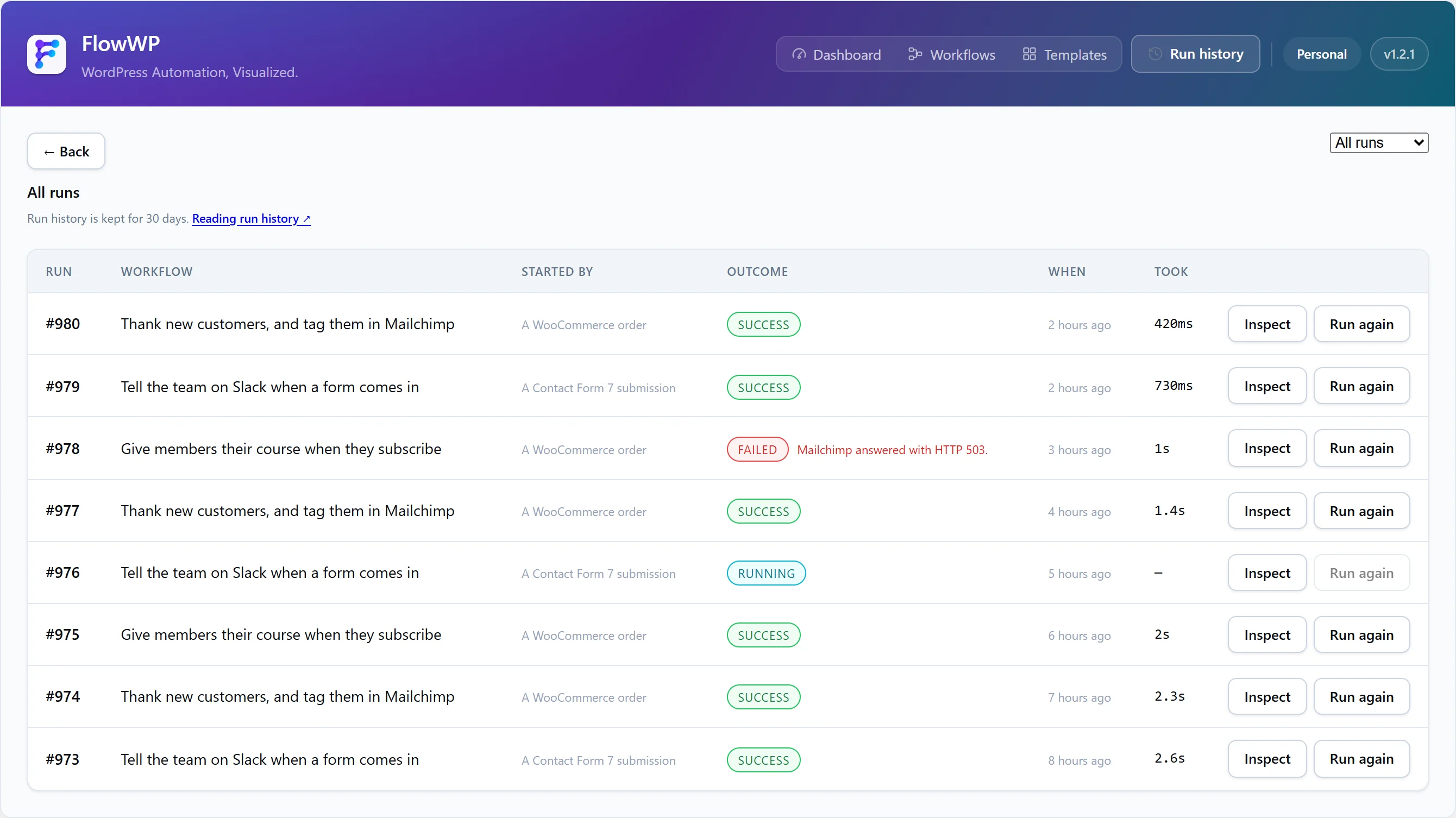Click the WORKFLOW column header
The height and width of the screenshot is (818, 1456).
point(156,272)
